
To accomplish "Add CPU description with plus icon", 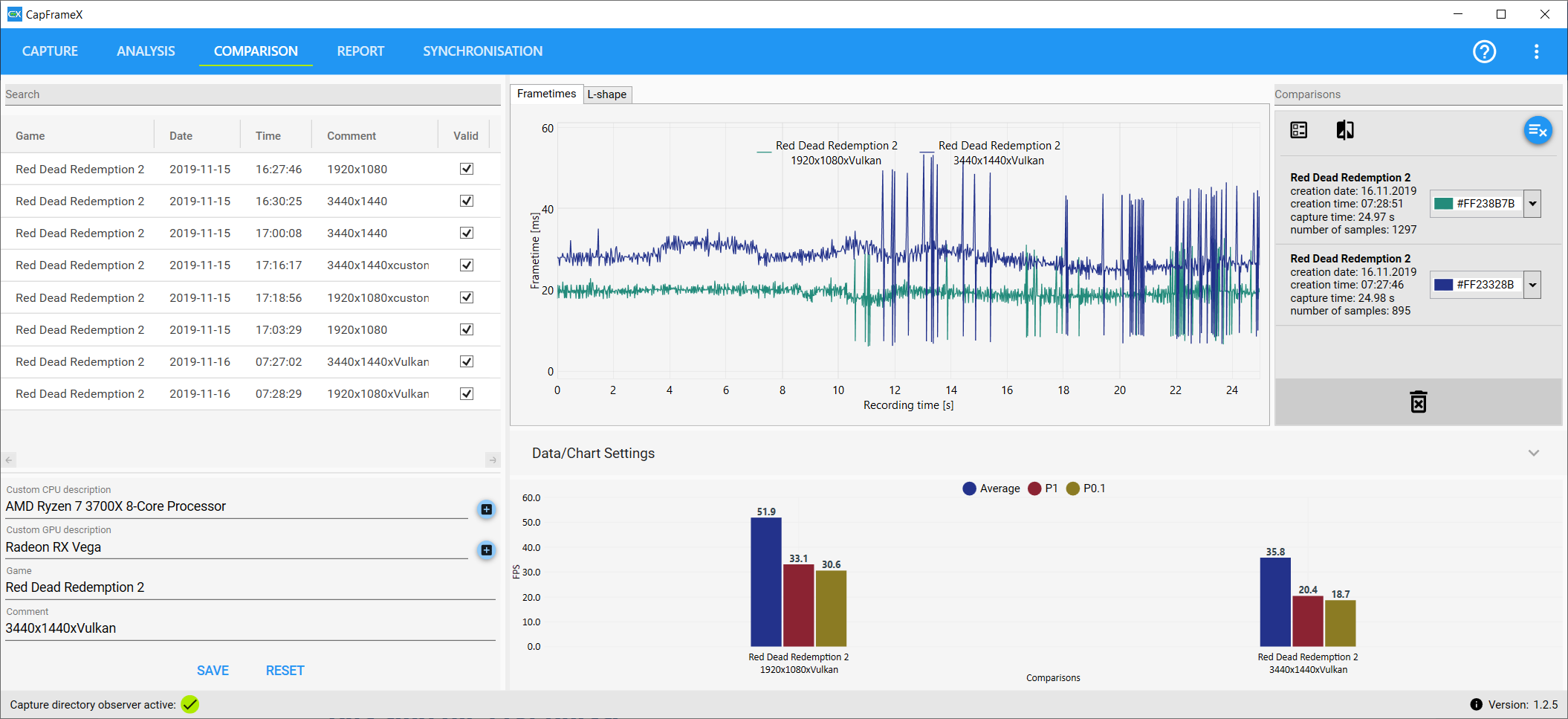I will point(486,509).
